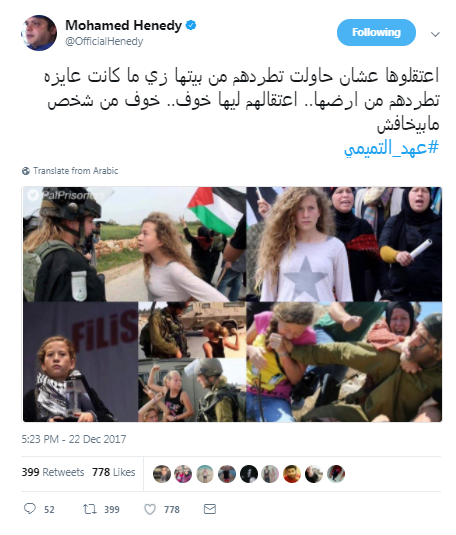Expand the tweet options chevron
This screenshot has height=535, width=456.
click(435, 34)
